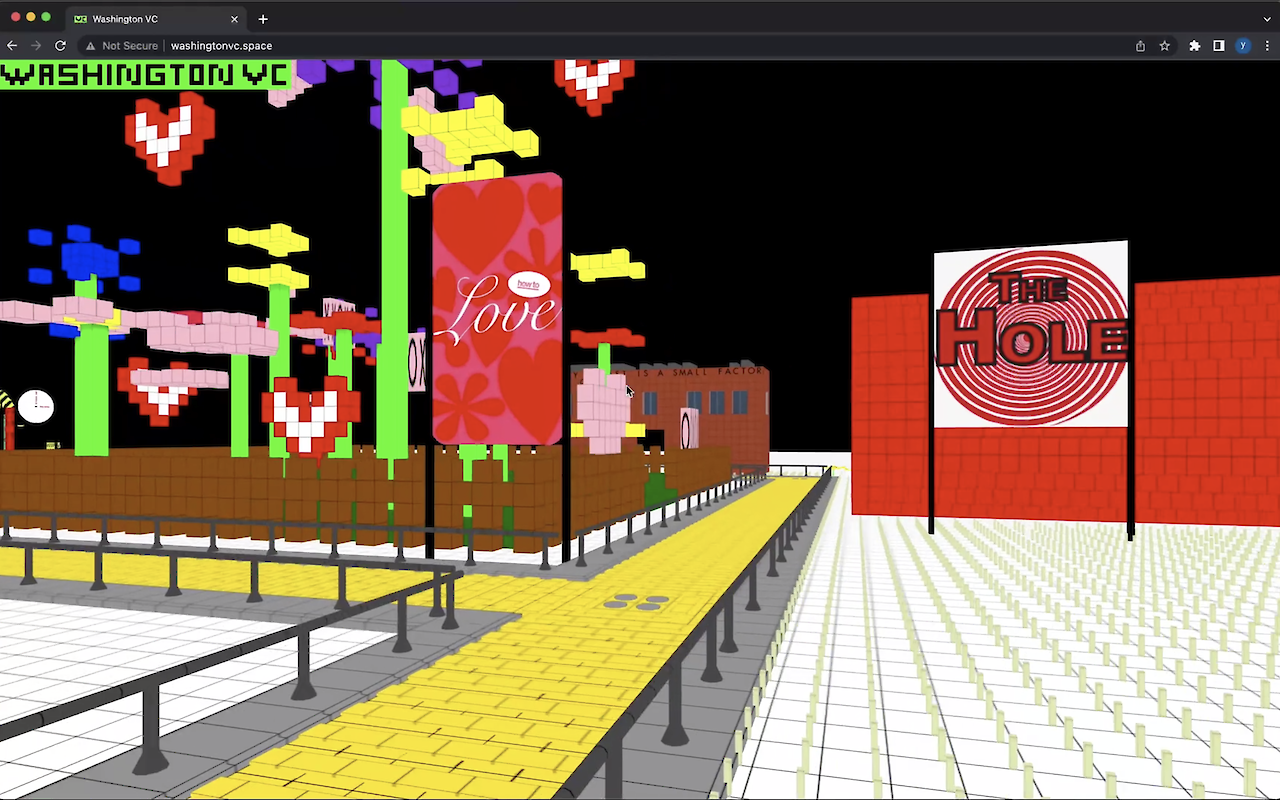
Task: Click the round dots on yellow path
Action: tap(637, 601)
